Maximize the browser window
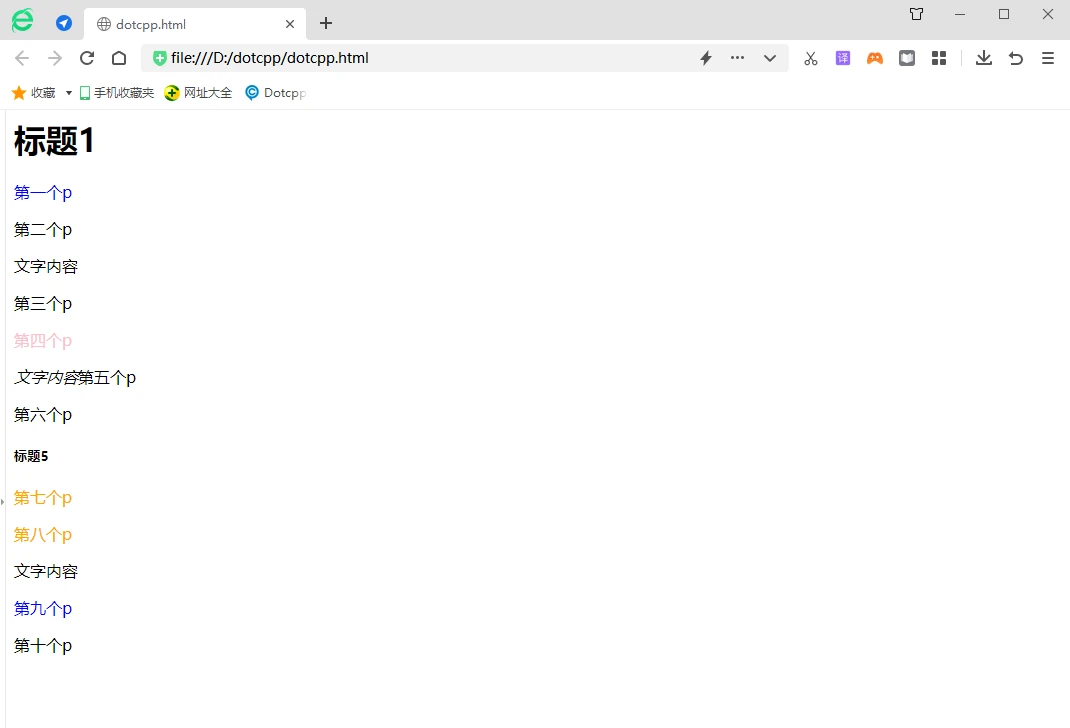 point(1004,14)
